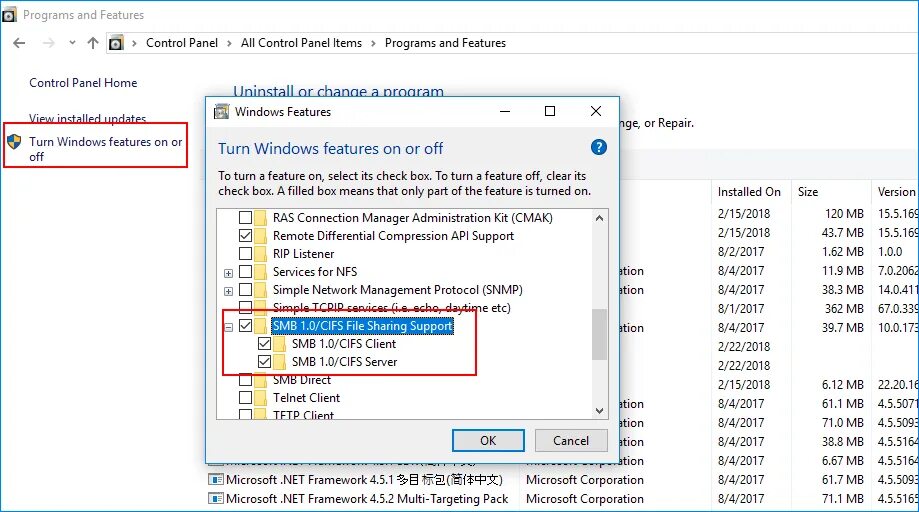Viewport: 919px width, 512px height.
Task: Click Windows Features dialog title icon
Action: point(222,111)
